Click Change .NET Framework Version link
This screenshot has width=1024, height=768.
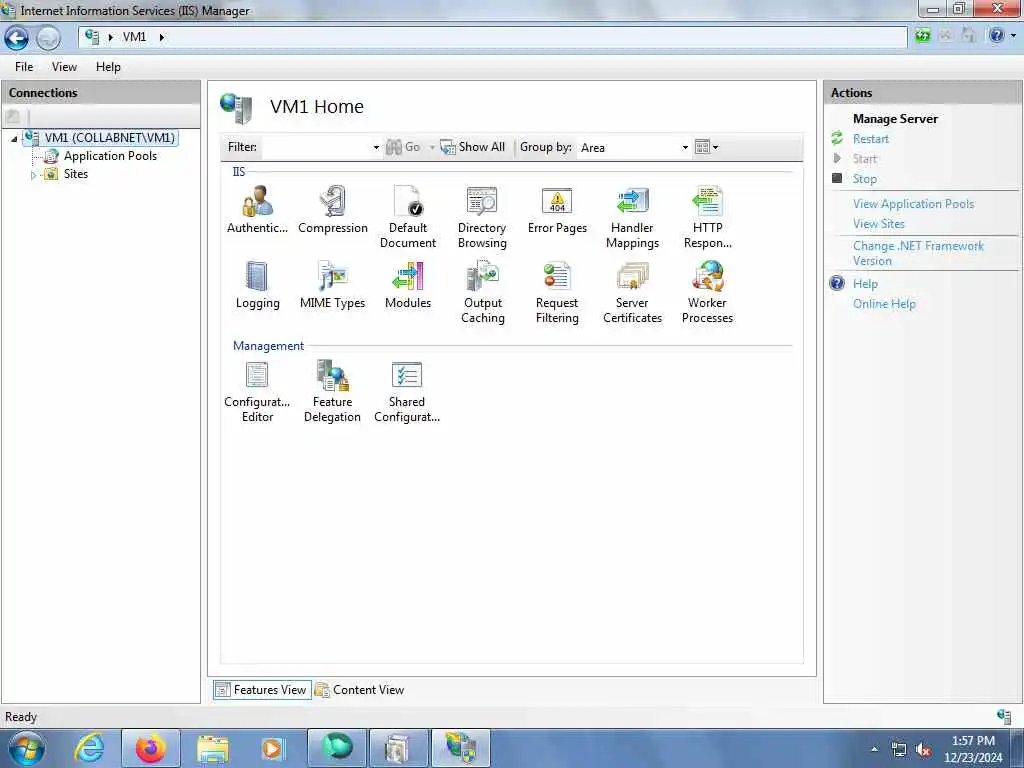[x=918, y=253]
